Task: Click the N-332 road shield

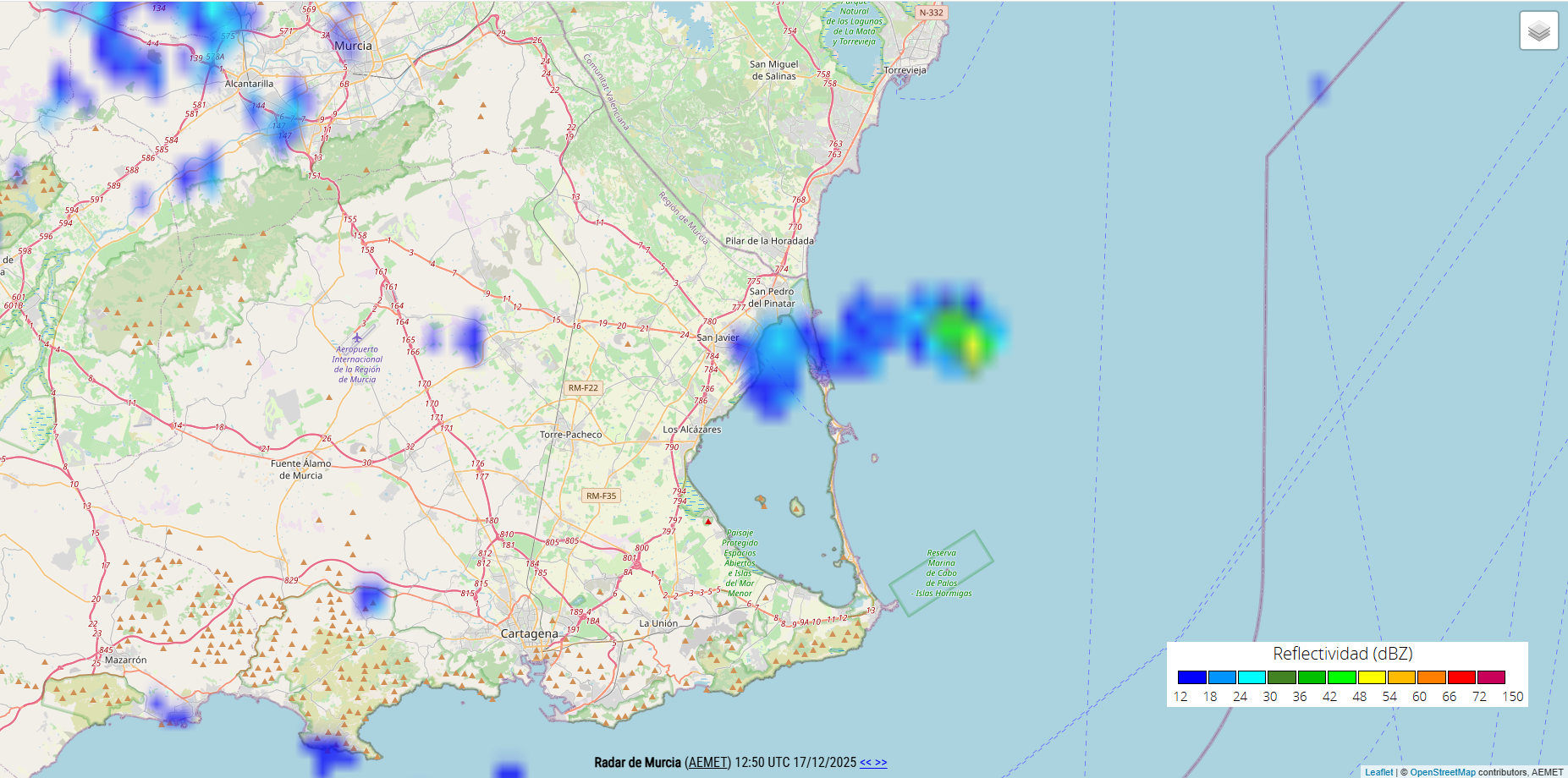Action: (x=931, y=13)
